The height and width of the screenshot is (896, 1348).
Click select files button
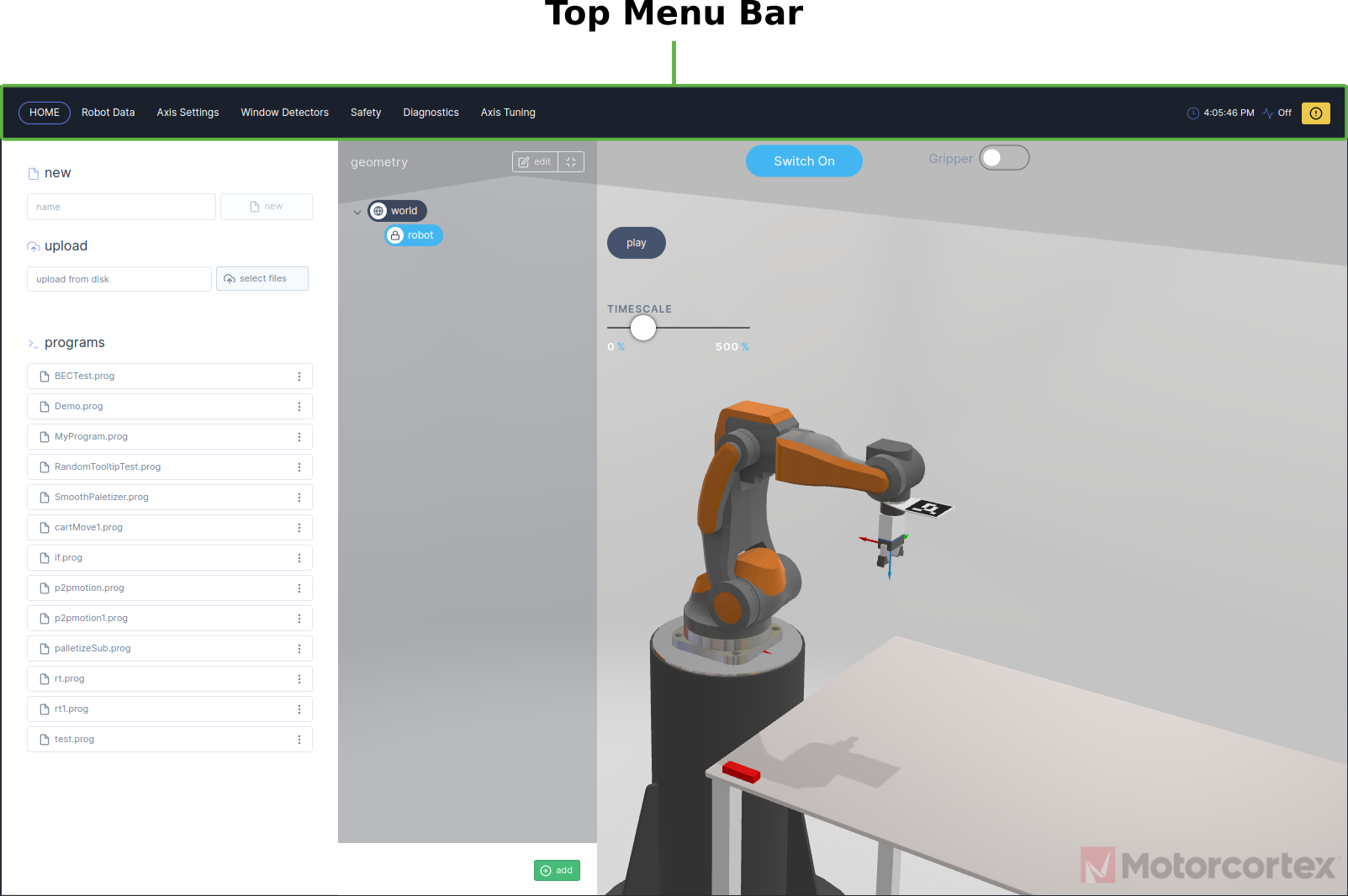[262, 279]
